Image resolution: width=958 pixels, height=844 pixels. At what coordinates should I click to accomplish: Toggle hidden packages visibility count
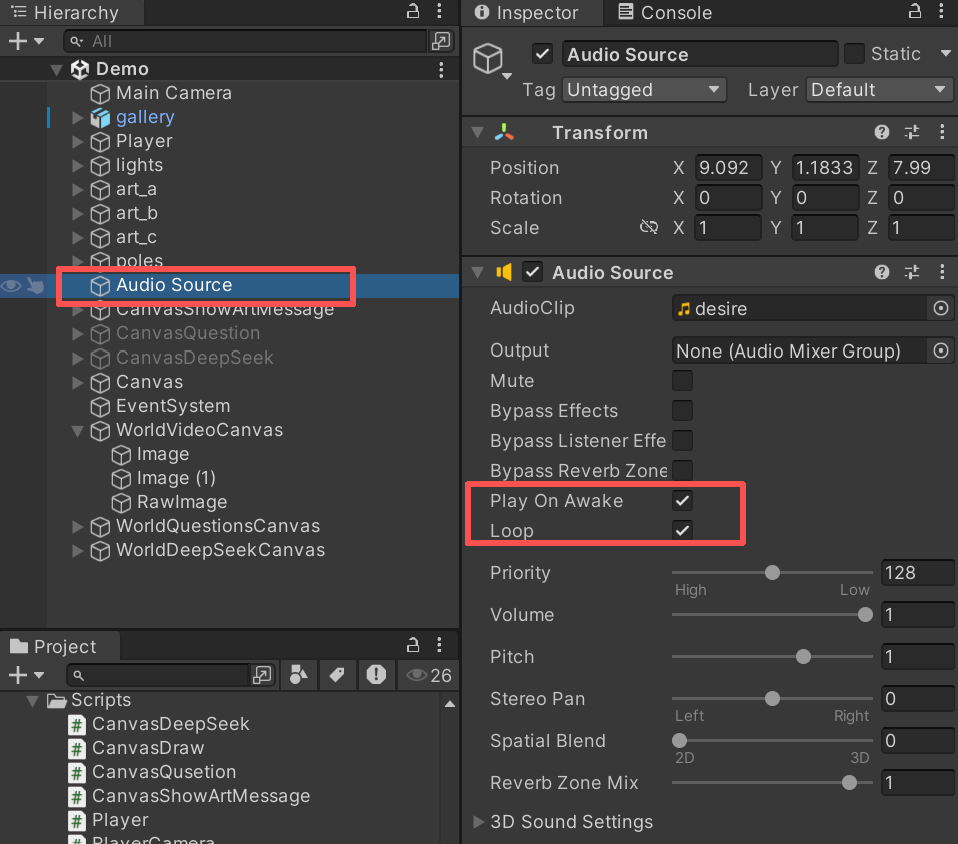pos(429,675)
